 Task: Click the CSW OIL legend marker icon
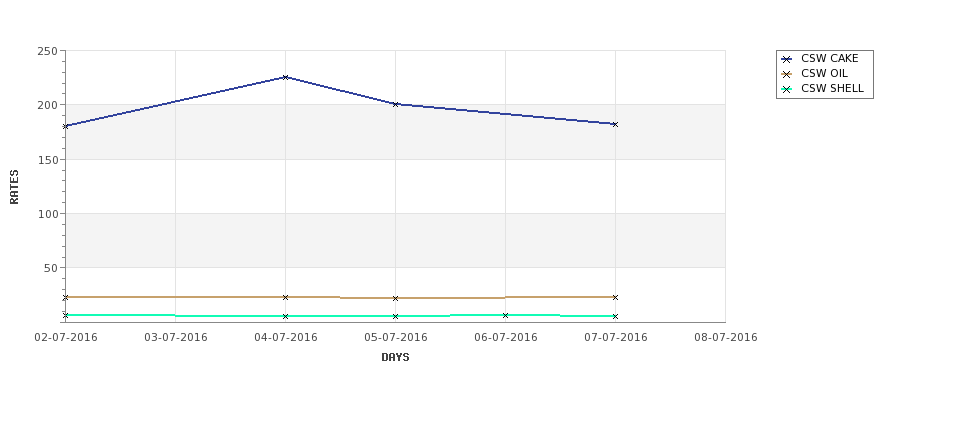786,74
